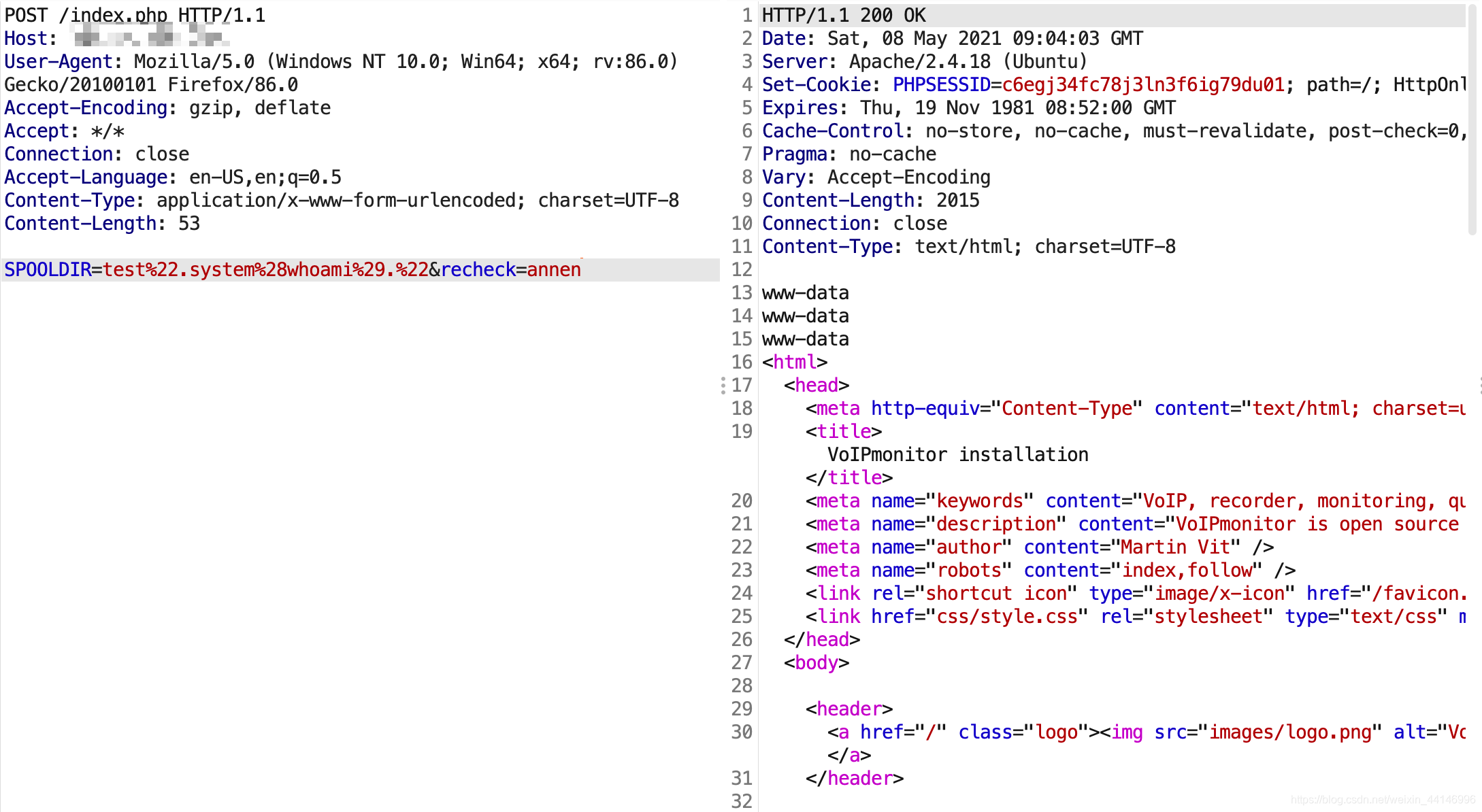
Task: Select the www-data output on line 13
Action: pos(806,292)
